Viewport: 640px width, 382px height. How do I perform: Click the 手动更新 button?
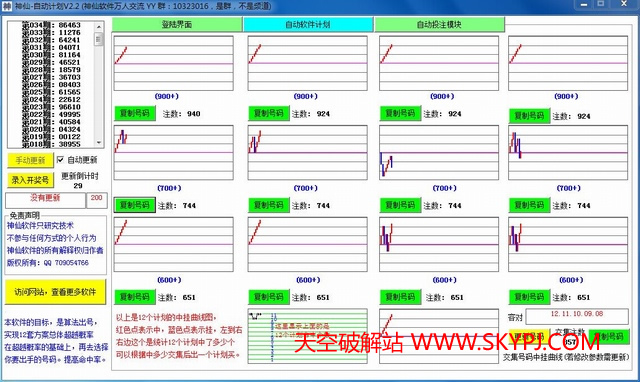30,160
